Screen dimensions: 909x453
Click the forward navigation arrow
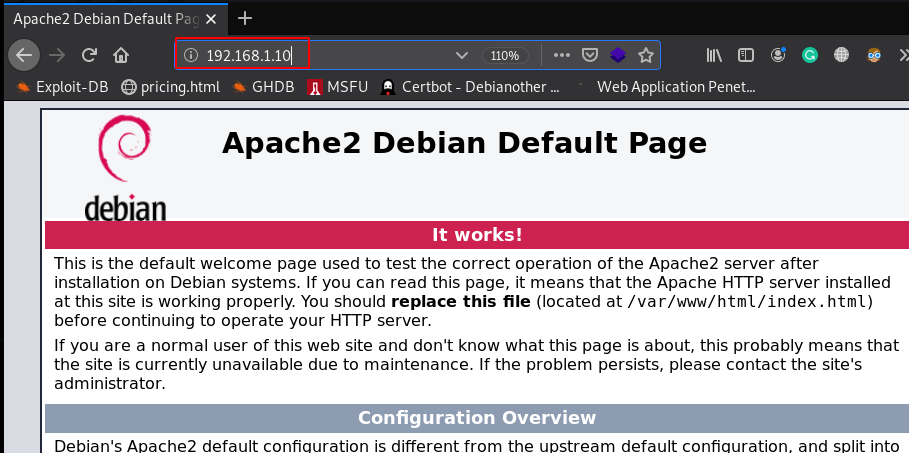pos(57,56)
